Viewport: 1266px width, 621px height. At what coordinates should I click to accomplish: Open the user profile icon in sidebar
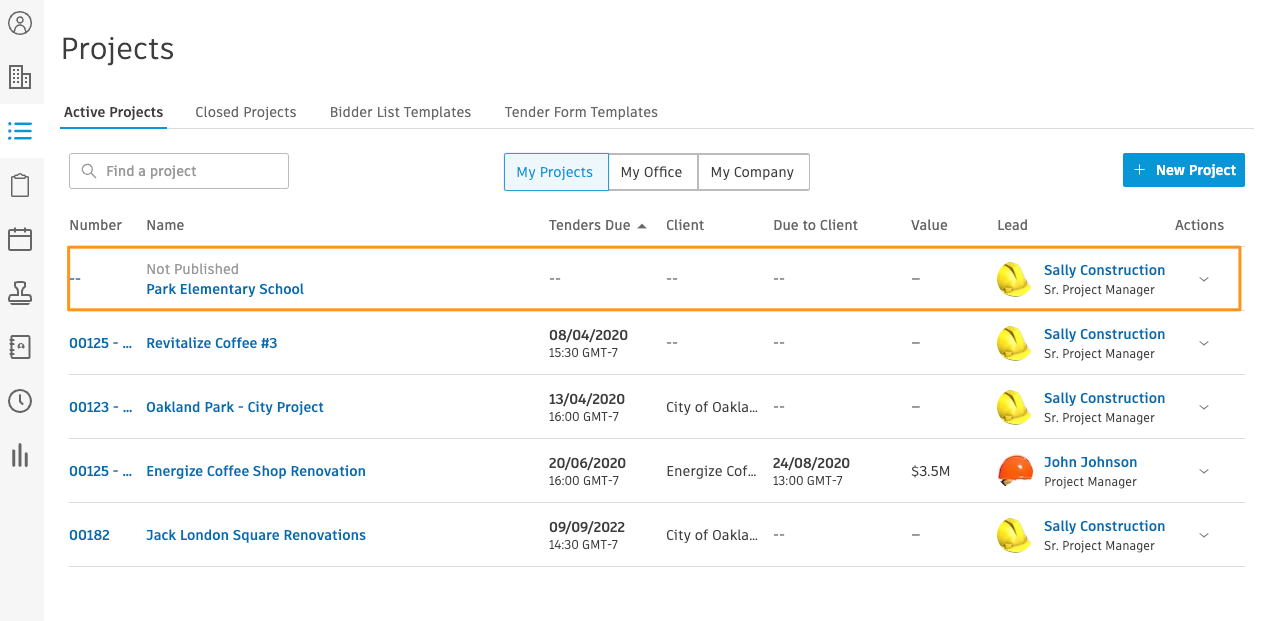coord(20,23)
